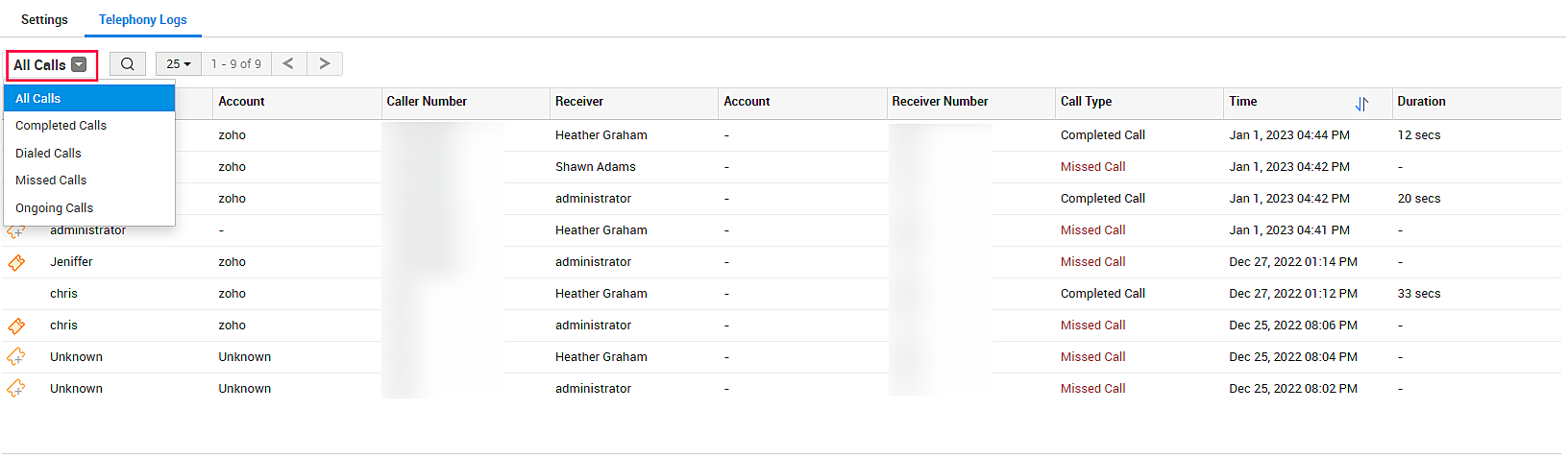
Task: Filter by Missed Calls option
Action: click(x=51, y=181)
